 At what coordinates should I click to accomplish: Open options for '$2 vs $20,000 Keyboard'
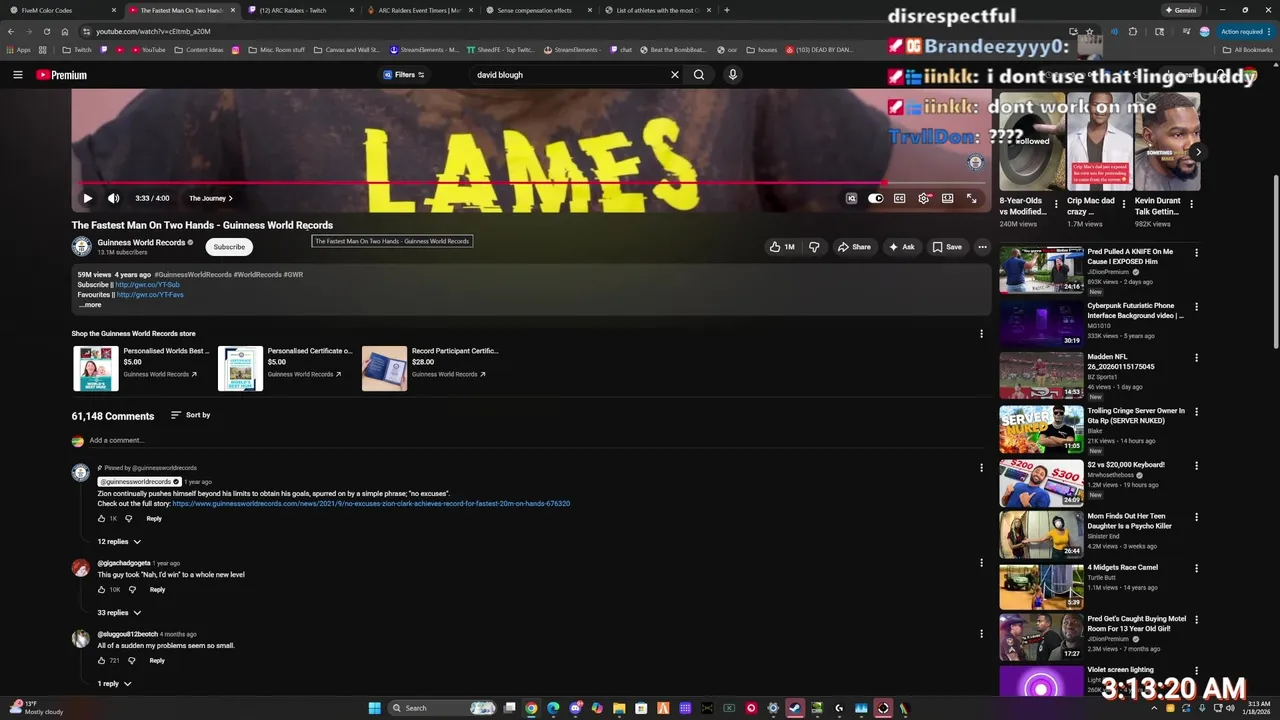(1196, 467)
